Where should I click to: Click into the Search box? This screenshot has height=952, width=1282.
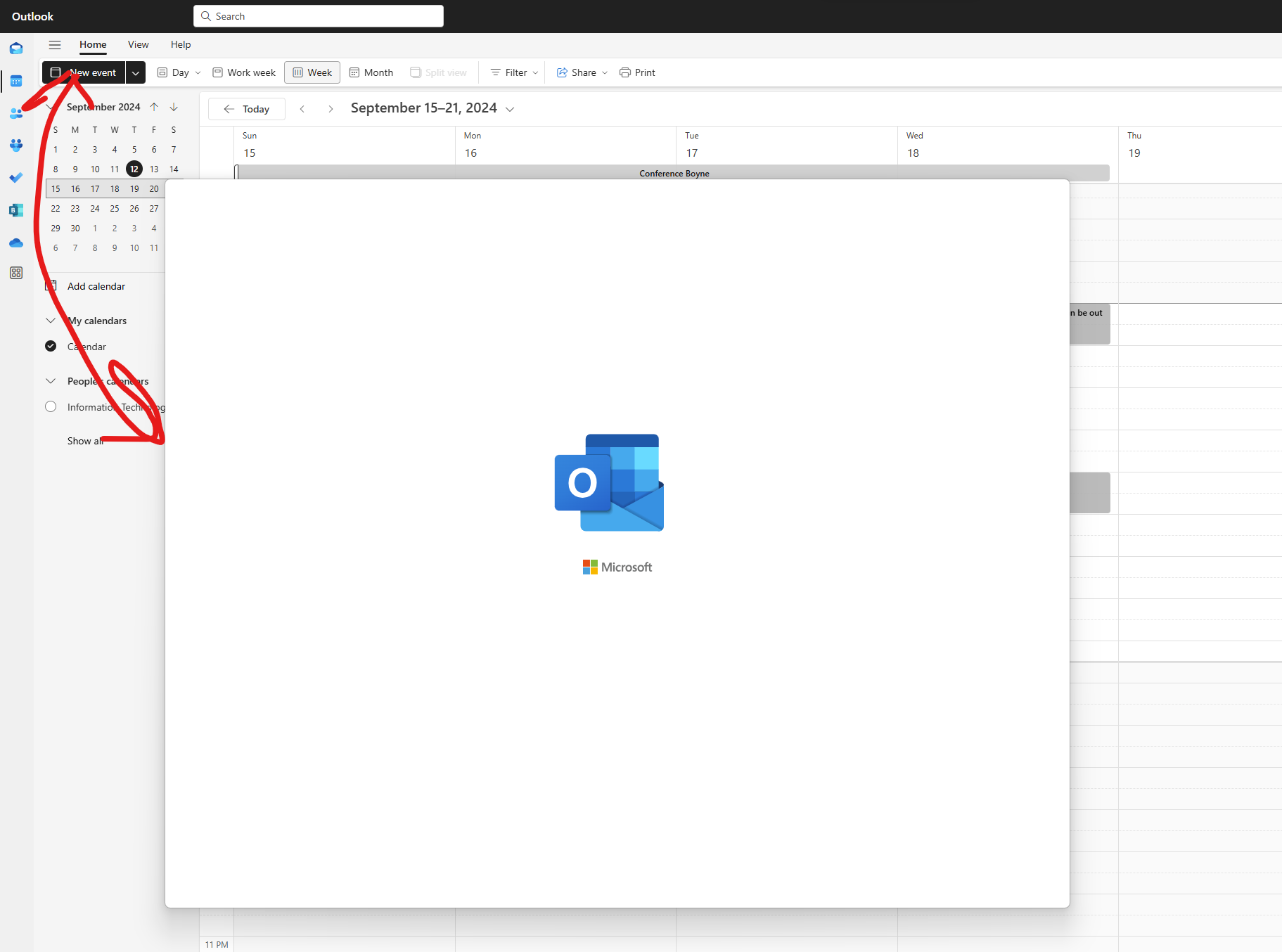pyautogui.click(x=319, y=16)
